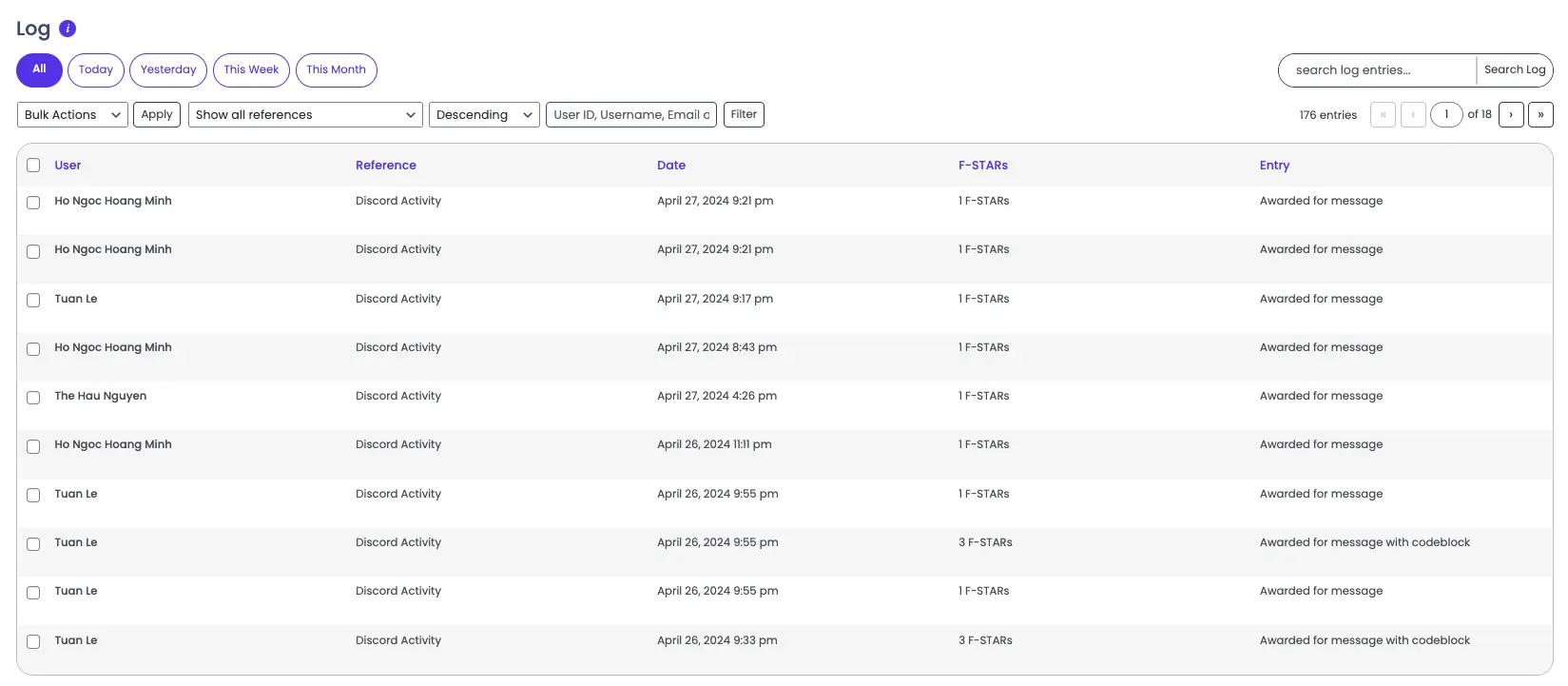Click the Search Log button
1568x686 pixels.
click(x=1514, y=70)
